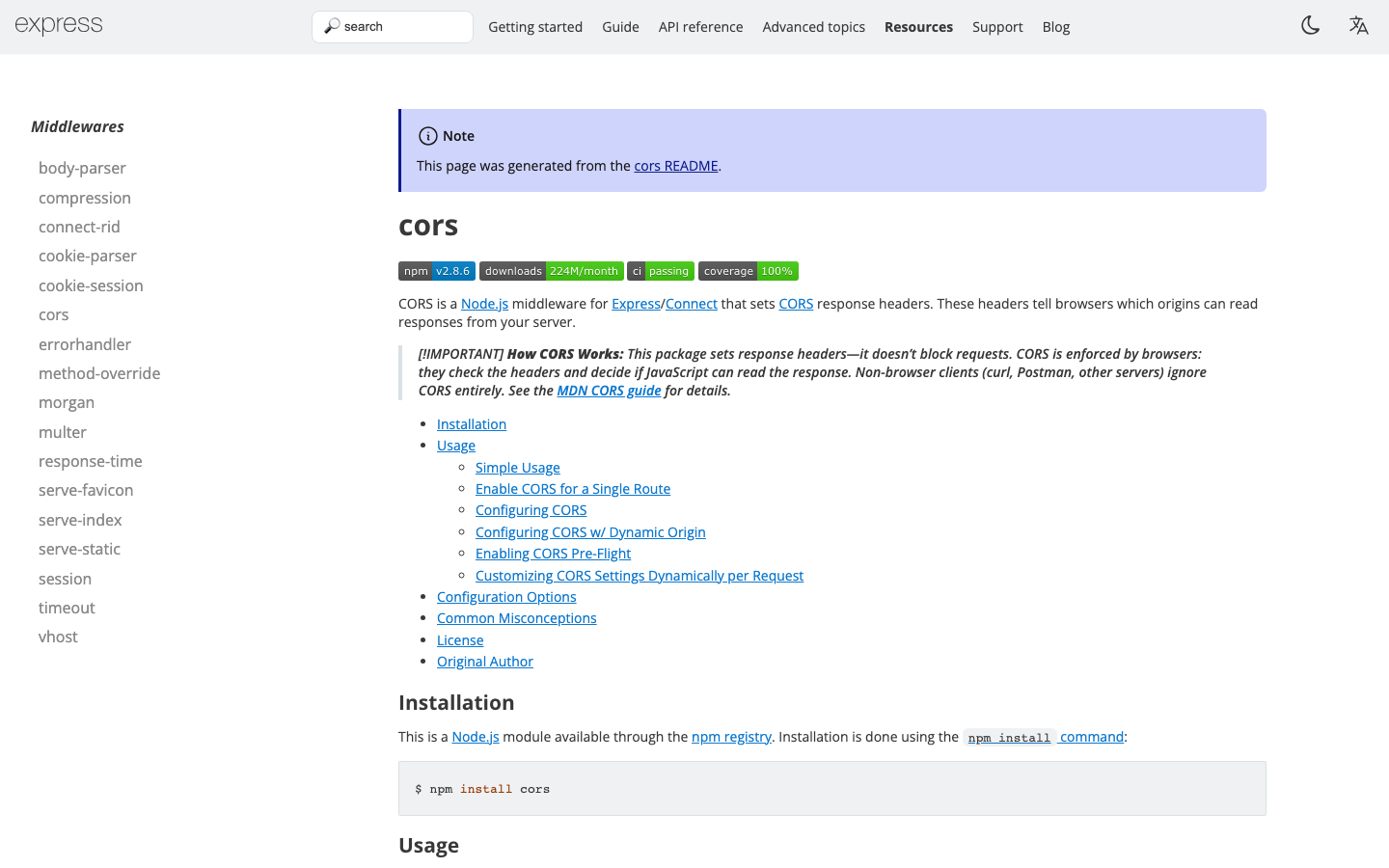Screen dimensions: 1389x868
Task: Open timeout middleware in sidebar
Action: (67, 608)
